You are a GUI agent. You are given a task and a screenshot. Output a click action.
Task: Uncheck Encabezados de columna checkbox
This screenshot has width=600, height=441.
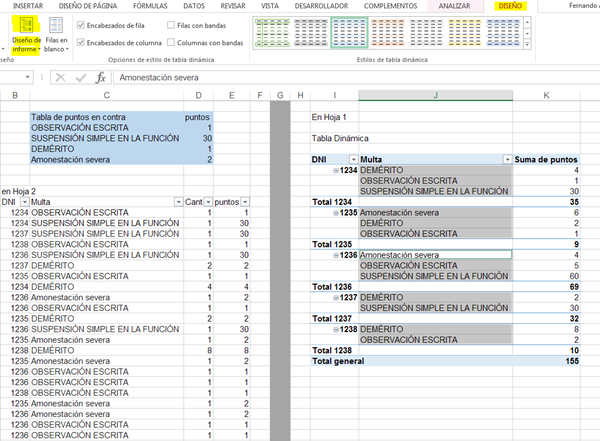[80, 43]
